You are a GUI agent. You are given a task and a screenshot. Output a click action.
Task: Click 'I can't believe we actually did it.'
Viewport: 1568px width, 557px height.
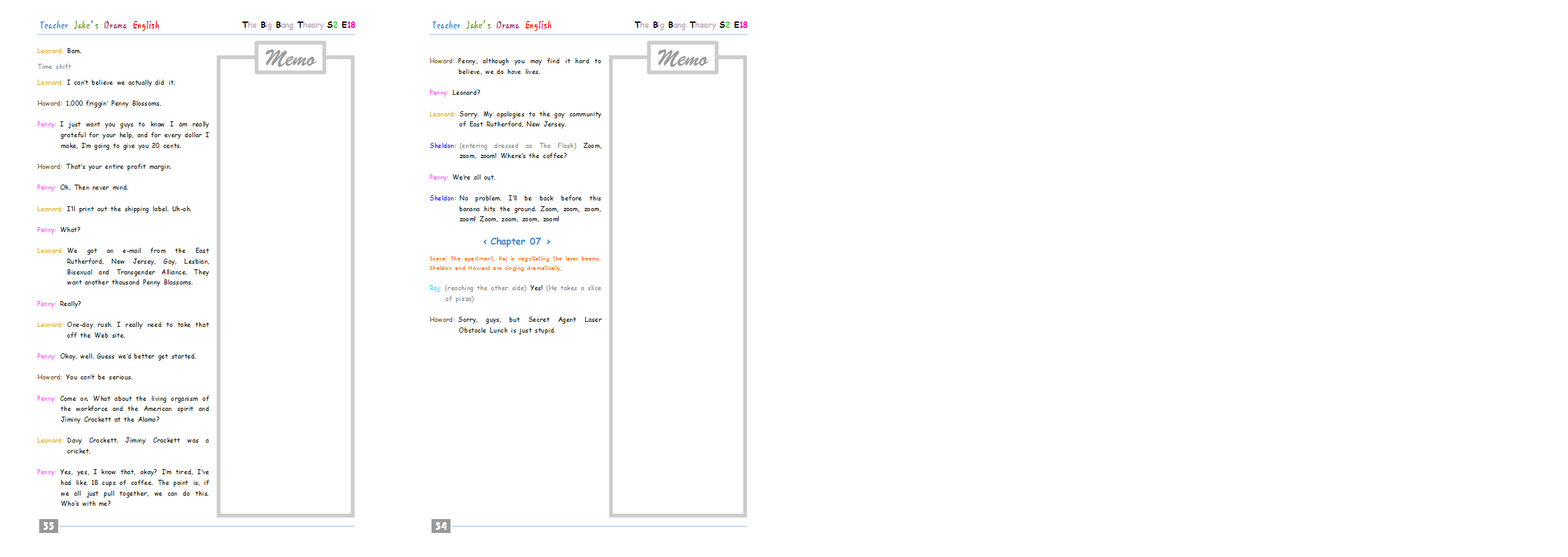(121, 83)
